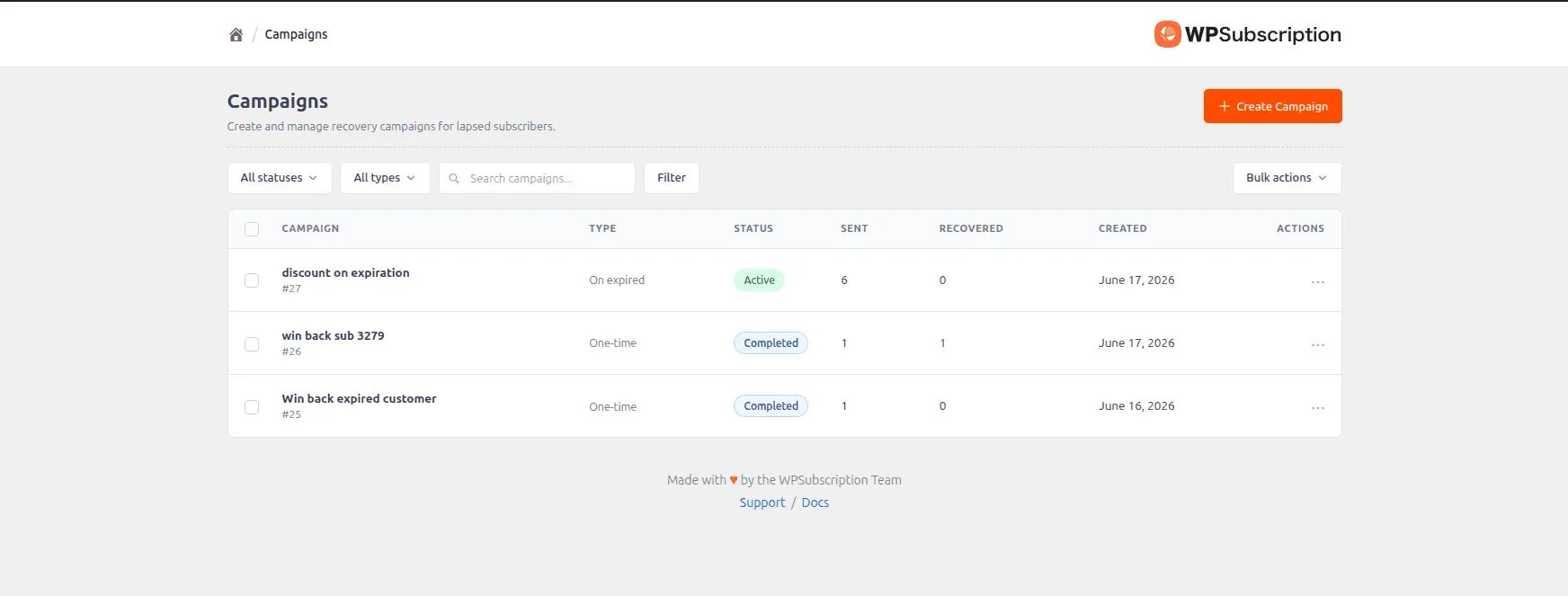Click the CAMPAIGN column header
Screen dimensions: 1568x596
310,228
